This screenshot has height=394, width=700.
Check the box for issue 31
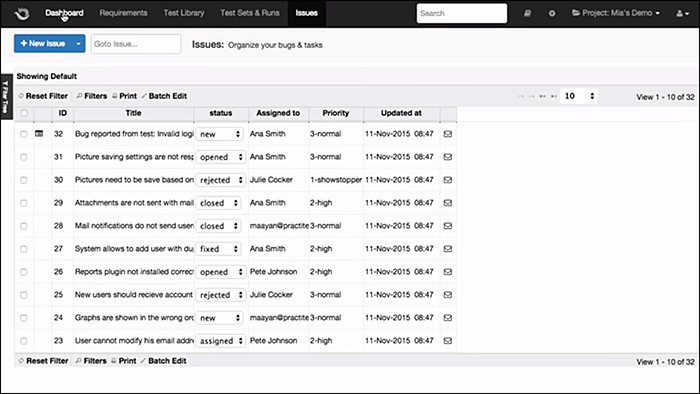[24, 157]
